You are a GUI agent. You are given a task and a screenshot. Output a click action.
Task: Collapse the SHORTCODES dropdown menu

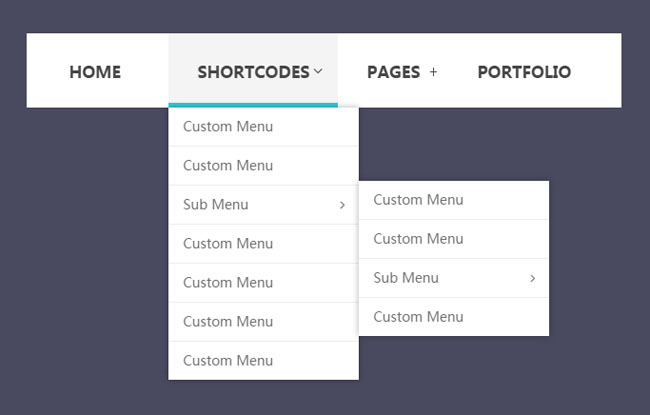pyautogui.click(x=252, y=72)
